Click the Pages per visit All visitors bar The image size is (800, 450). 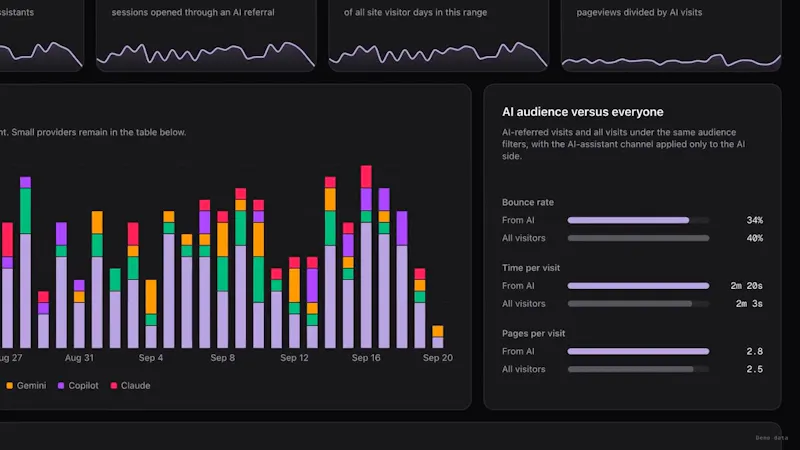pos(638,369)
